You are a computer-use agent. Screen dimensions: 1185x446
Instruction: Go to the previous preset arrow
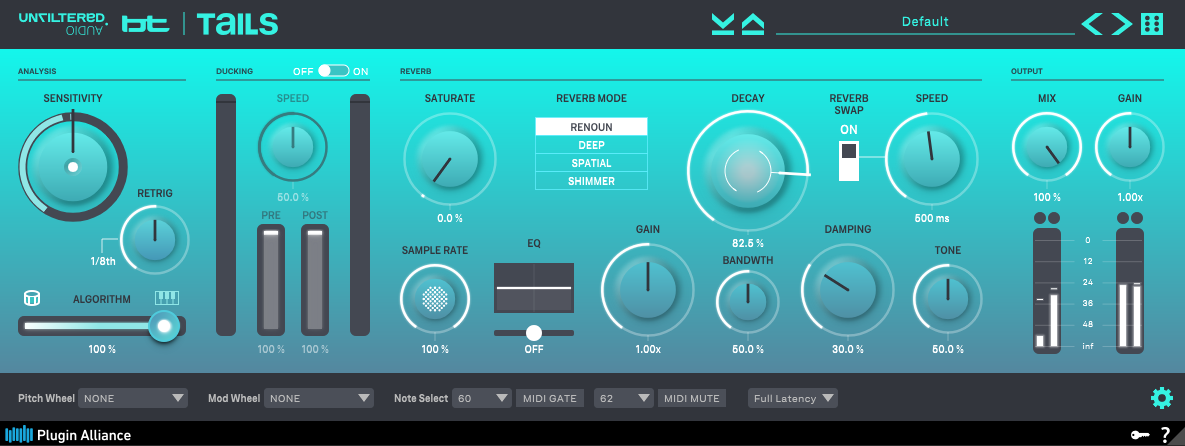point(1092,24)
